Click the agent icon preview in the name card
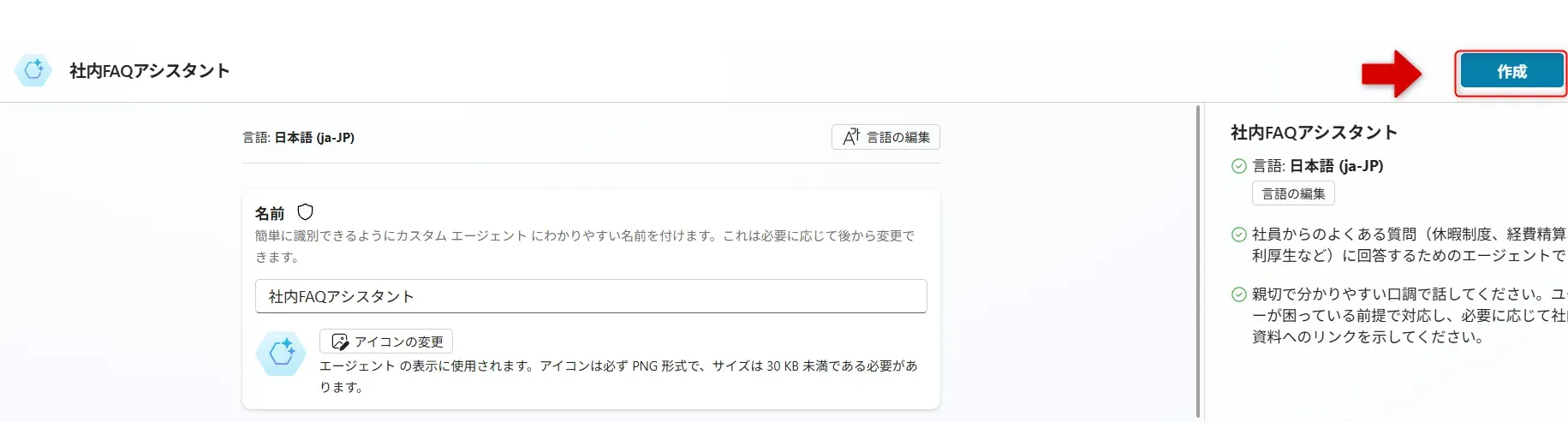 [281, 353]
